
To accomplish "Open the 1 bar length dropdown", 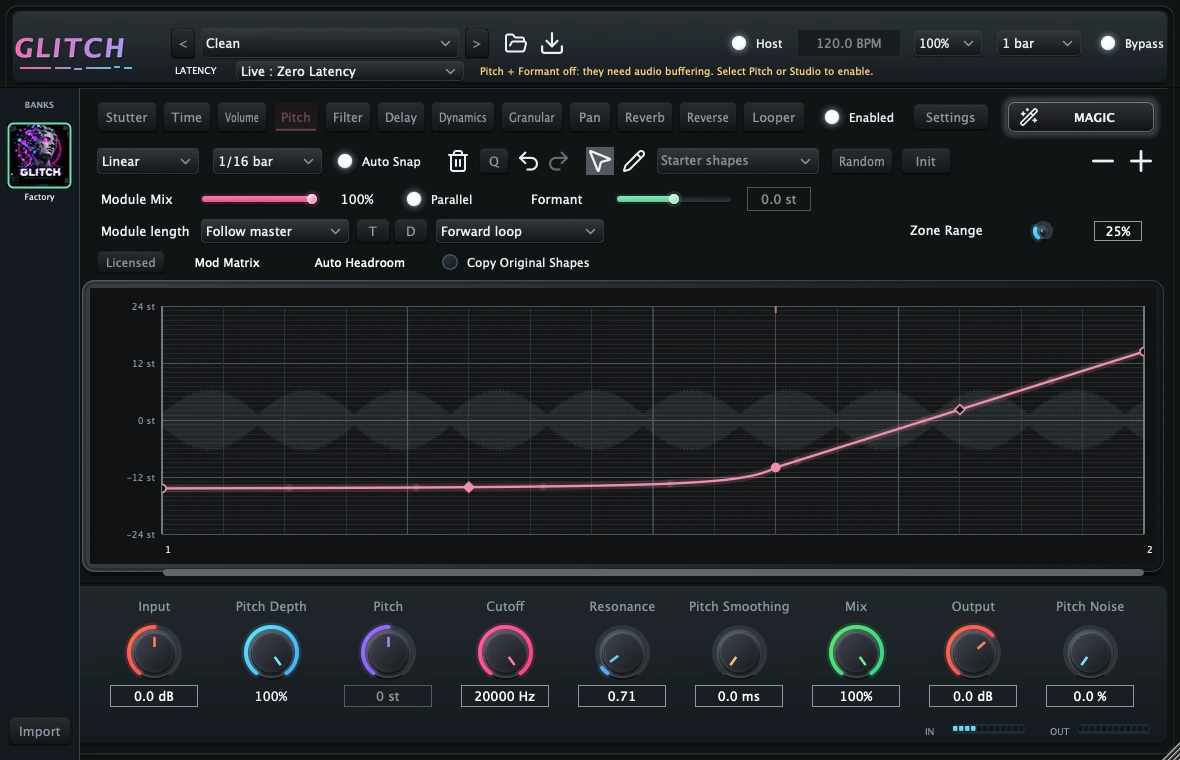I will (x=1038, y=44).
